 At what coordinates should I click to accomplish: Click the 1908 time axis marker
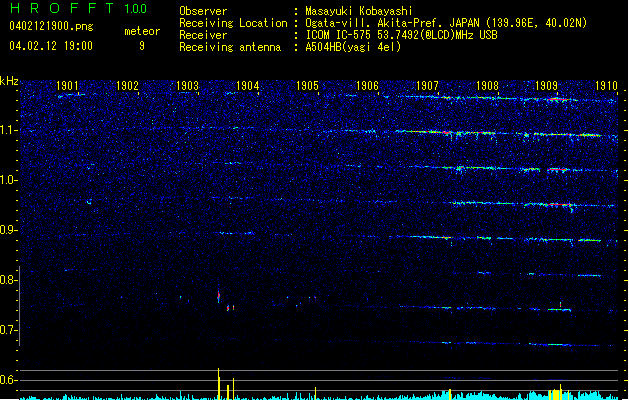(x=487, y=85)
